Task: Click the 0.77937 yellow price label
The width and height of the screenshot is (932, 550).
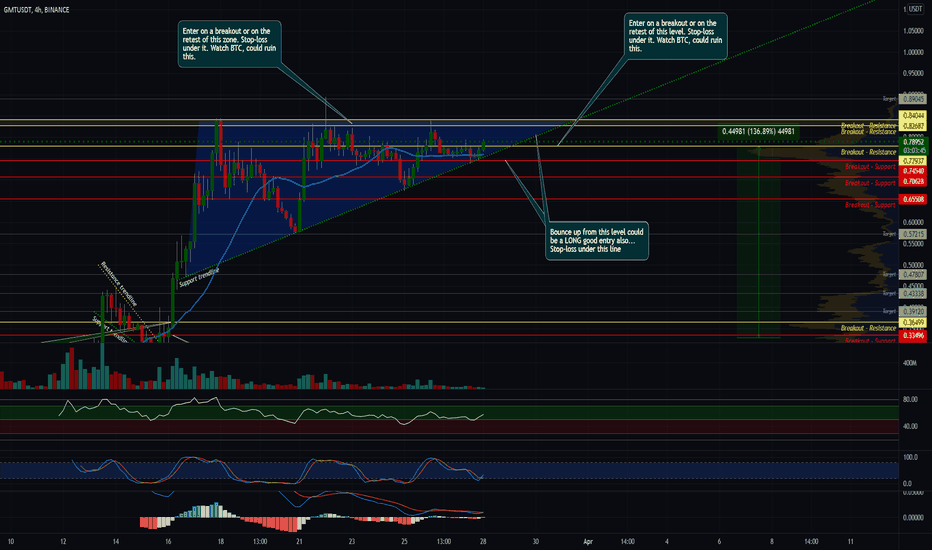Action: click(x=914, y=161)
